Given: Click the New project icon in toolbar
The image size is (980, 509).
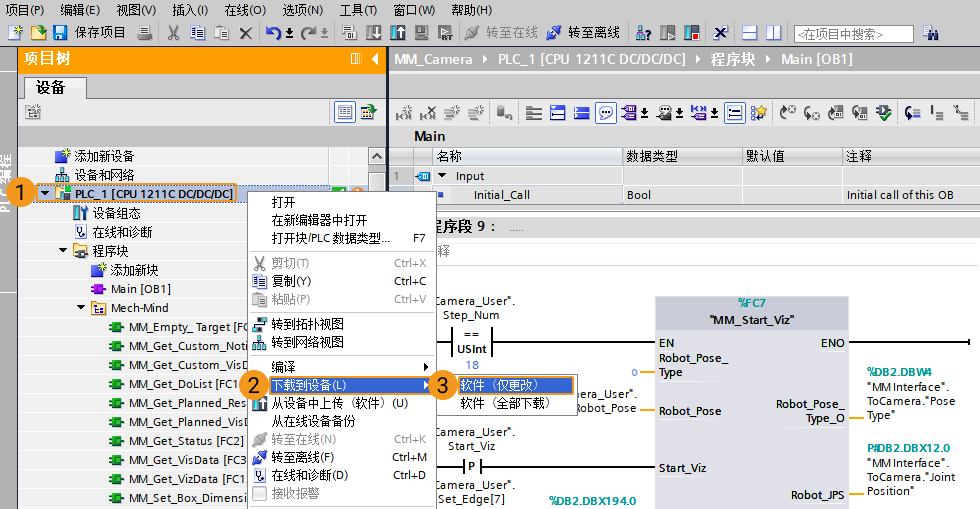Looking at the screenshot, I should pos(15,33).
